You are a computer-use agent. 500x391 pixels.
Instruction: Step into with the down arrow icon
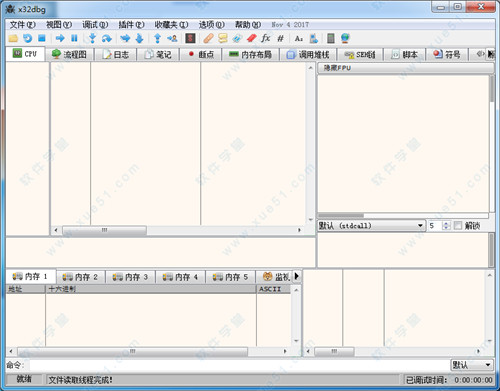[x=92, y=38]
